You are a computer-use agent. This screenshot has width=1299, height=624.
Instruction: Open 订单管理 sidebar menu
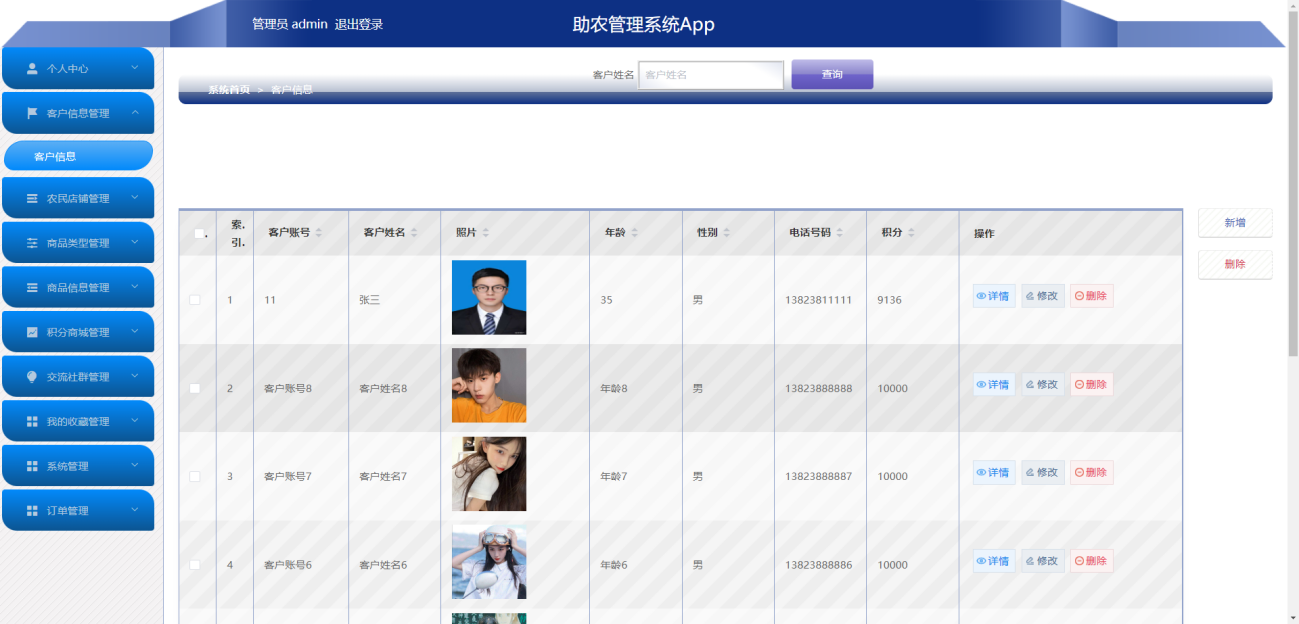[x=78, y=510]
